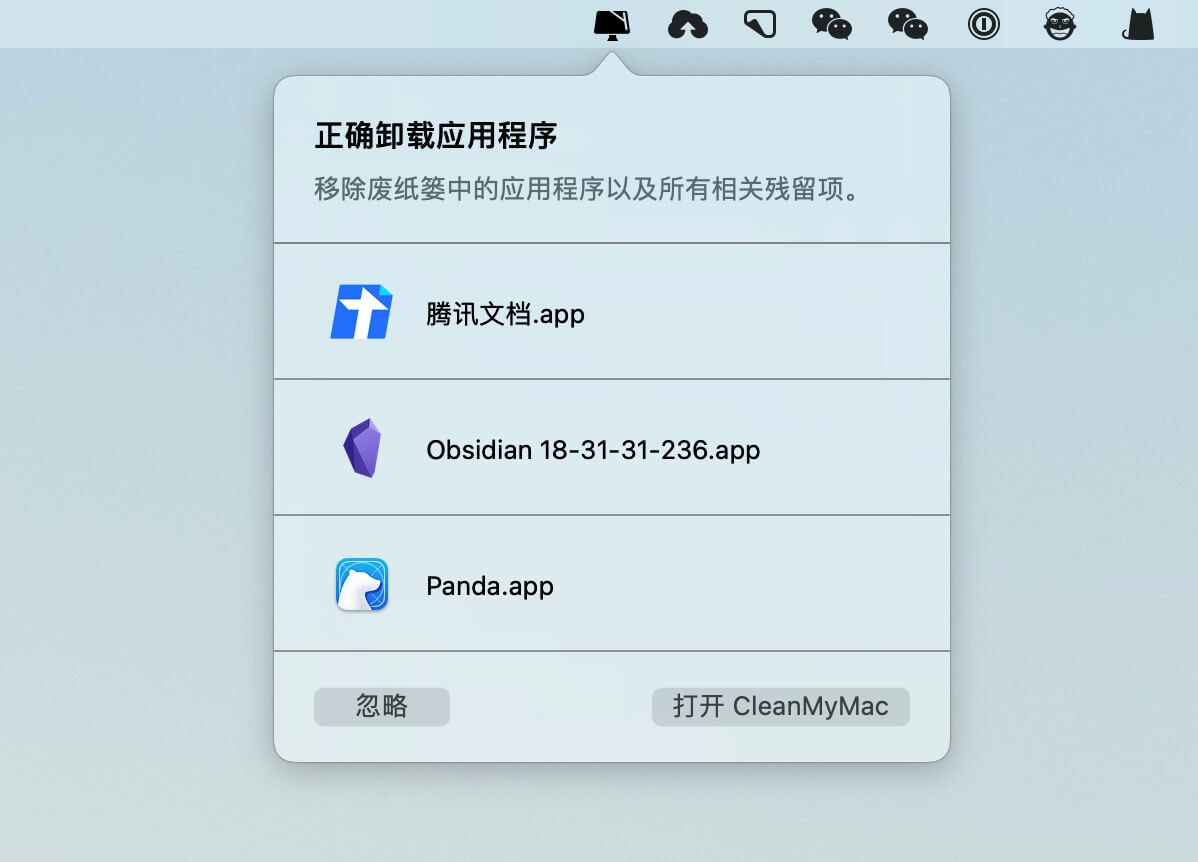The image size is (1198, 862).
Task: Click the purple Obsidian crystal icon
Action: click(x=362, y=448)
